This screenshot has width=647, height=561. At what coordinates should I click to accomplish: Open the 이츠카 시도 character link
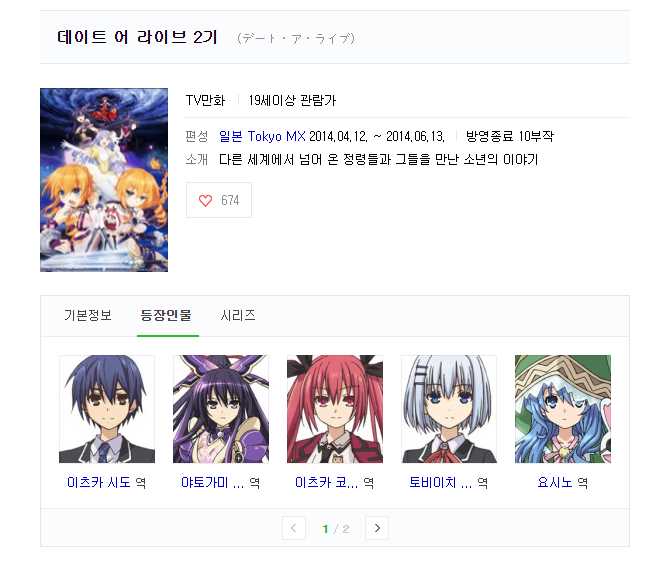click(x=99, y=482)
